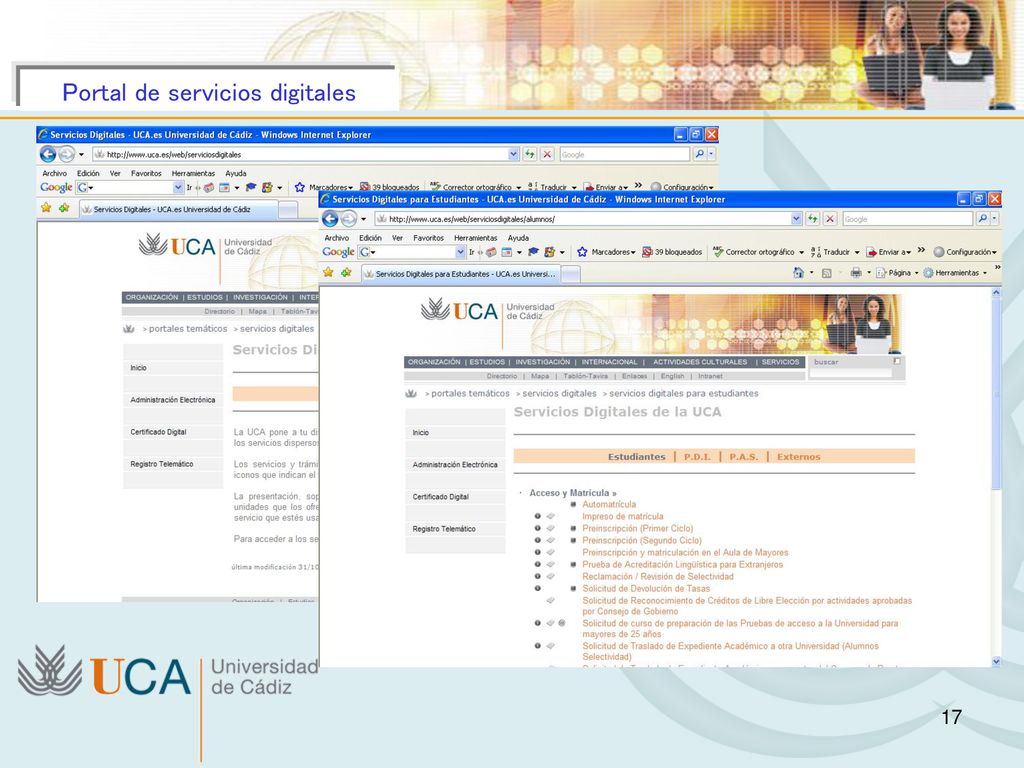Select the rear window's Servicios Digitales tab
The image size is (1024, 768).
179,210
